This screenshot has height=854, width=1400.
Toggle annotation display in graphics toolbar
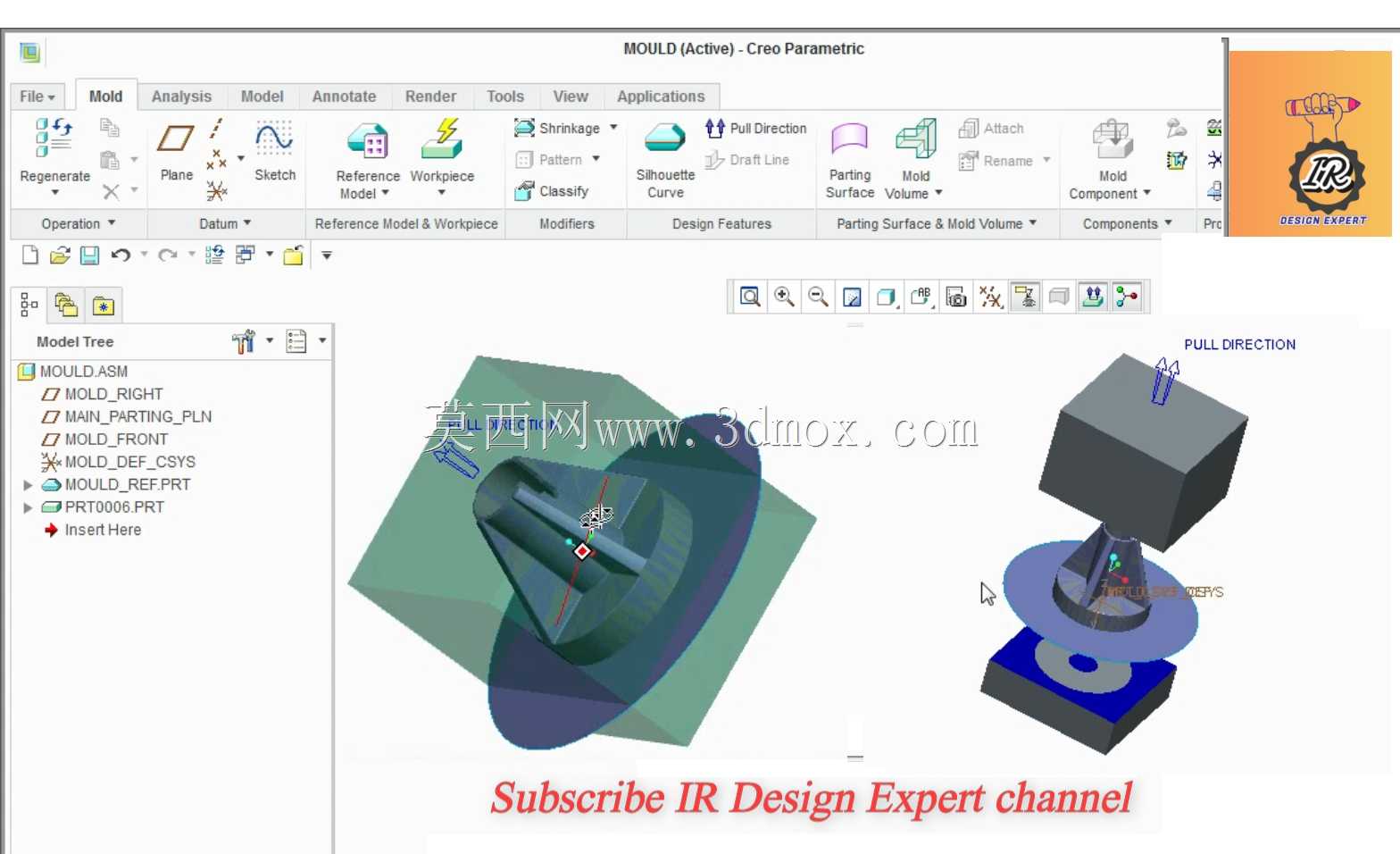pyautogui.click(x=1025, y=297)
